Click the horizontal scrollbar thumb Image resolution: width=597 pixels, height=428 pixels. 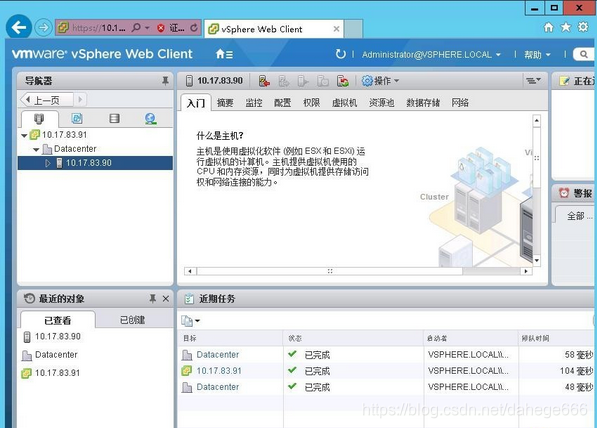pos(330,271)
